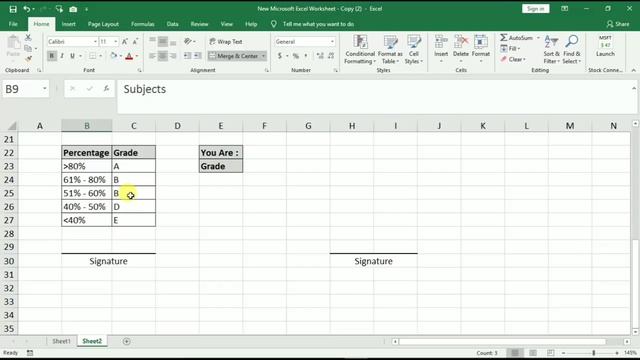Click the Format Painter brush icon

(x=28, y=59)
